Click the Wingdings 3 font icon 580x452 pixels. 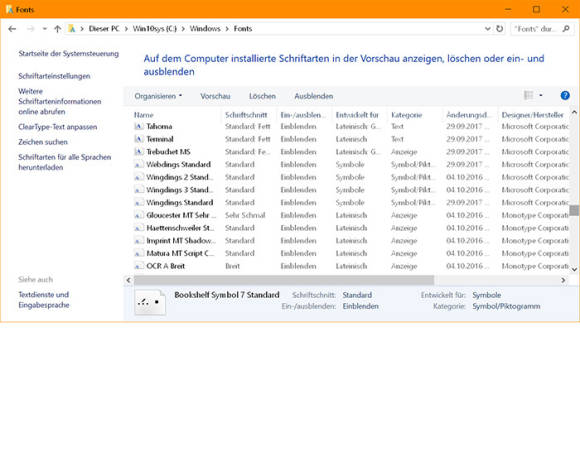coord(139,190)
